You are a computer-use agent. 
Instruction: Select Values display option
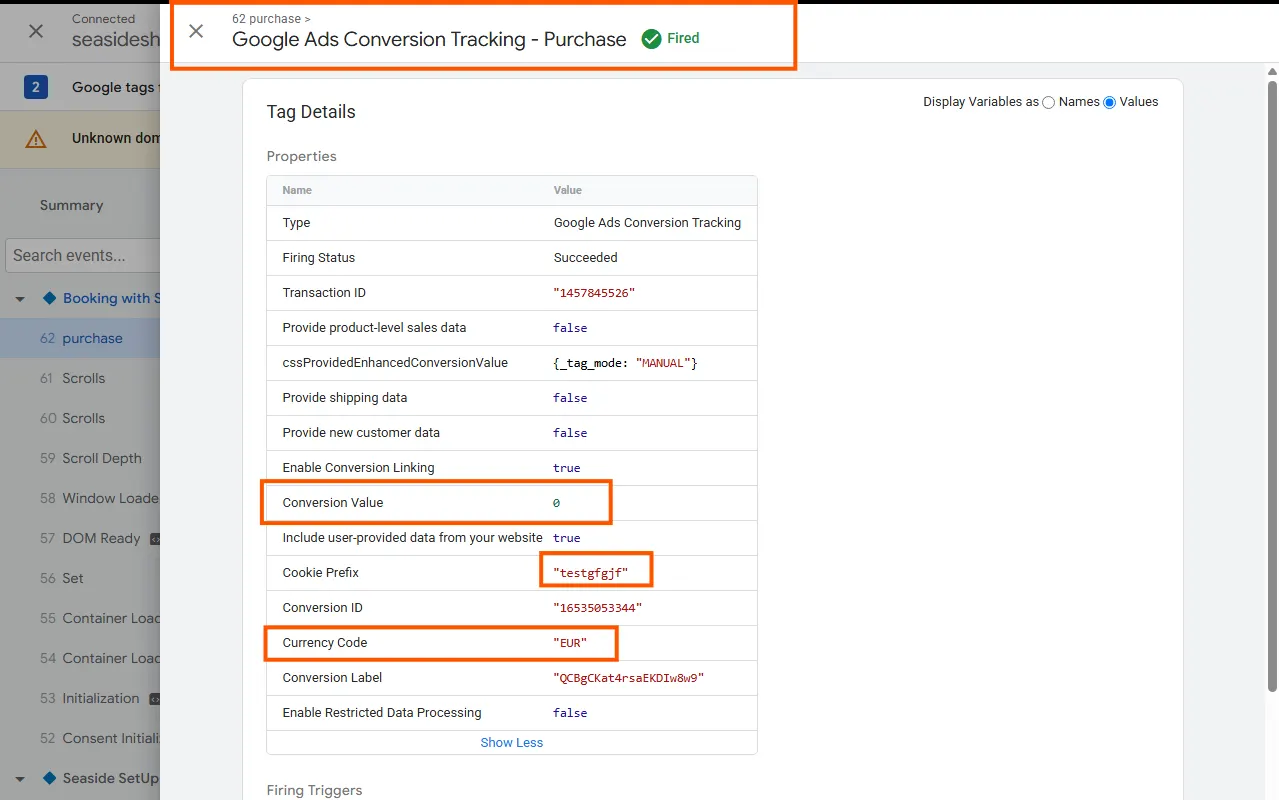pos(1109,102)
